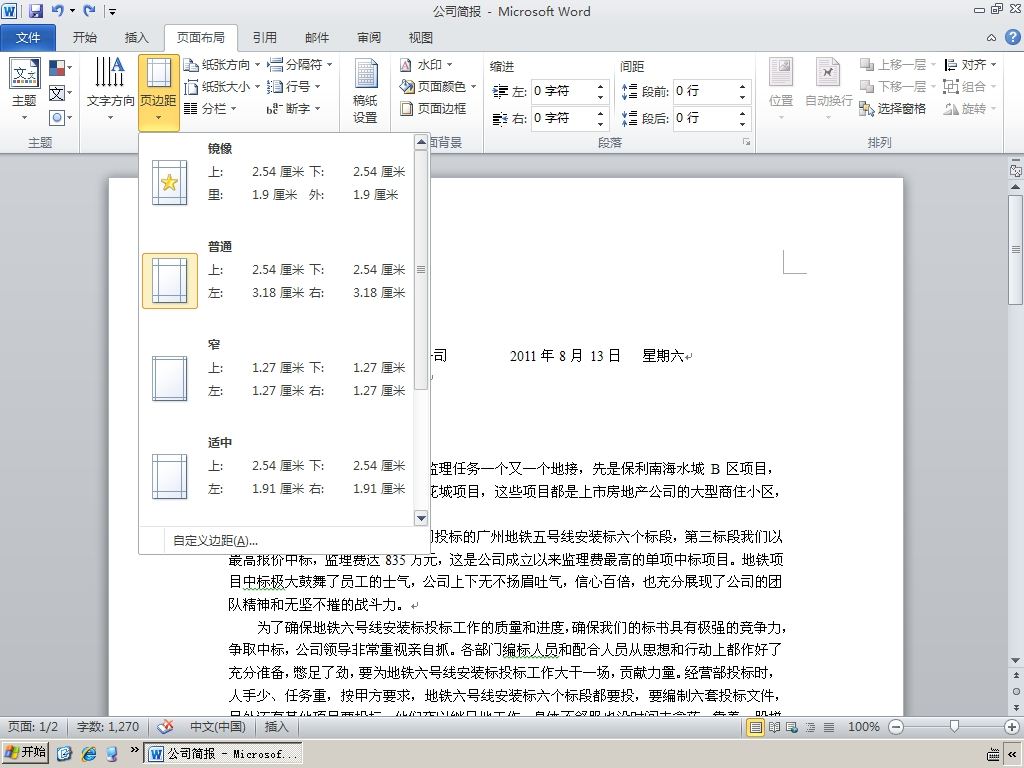Open the File (文件) tab

click(x=28, y=38)
